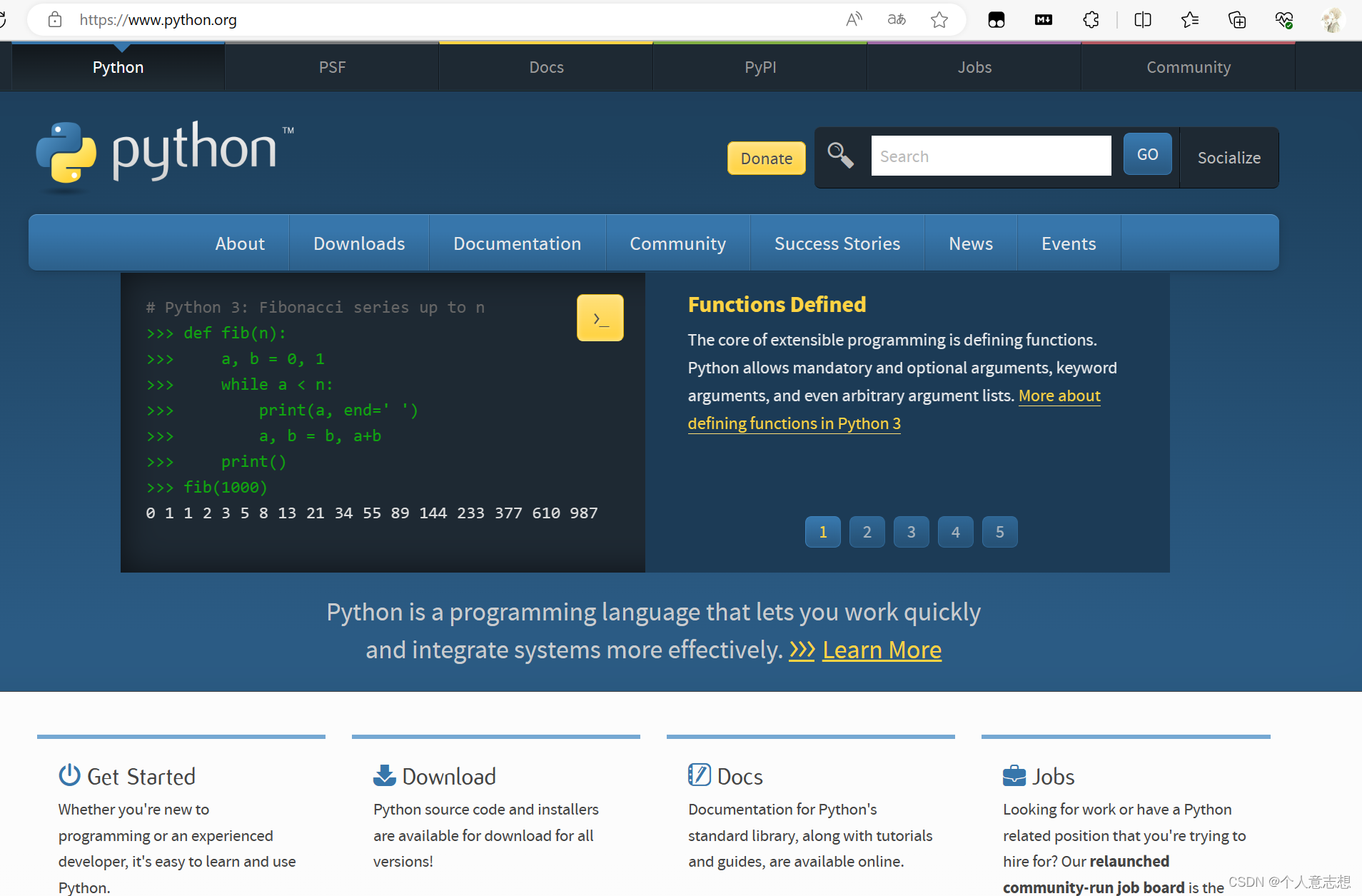Open the Downloads menu

359,243
